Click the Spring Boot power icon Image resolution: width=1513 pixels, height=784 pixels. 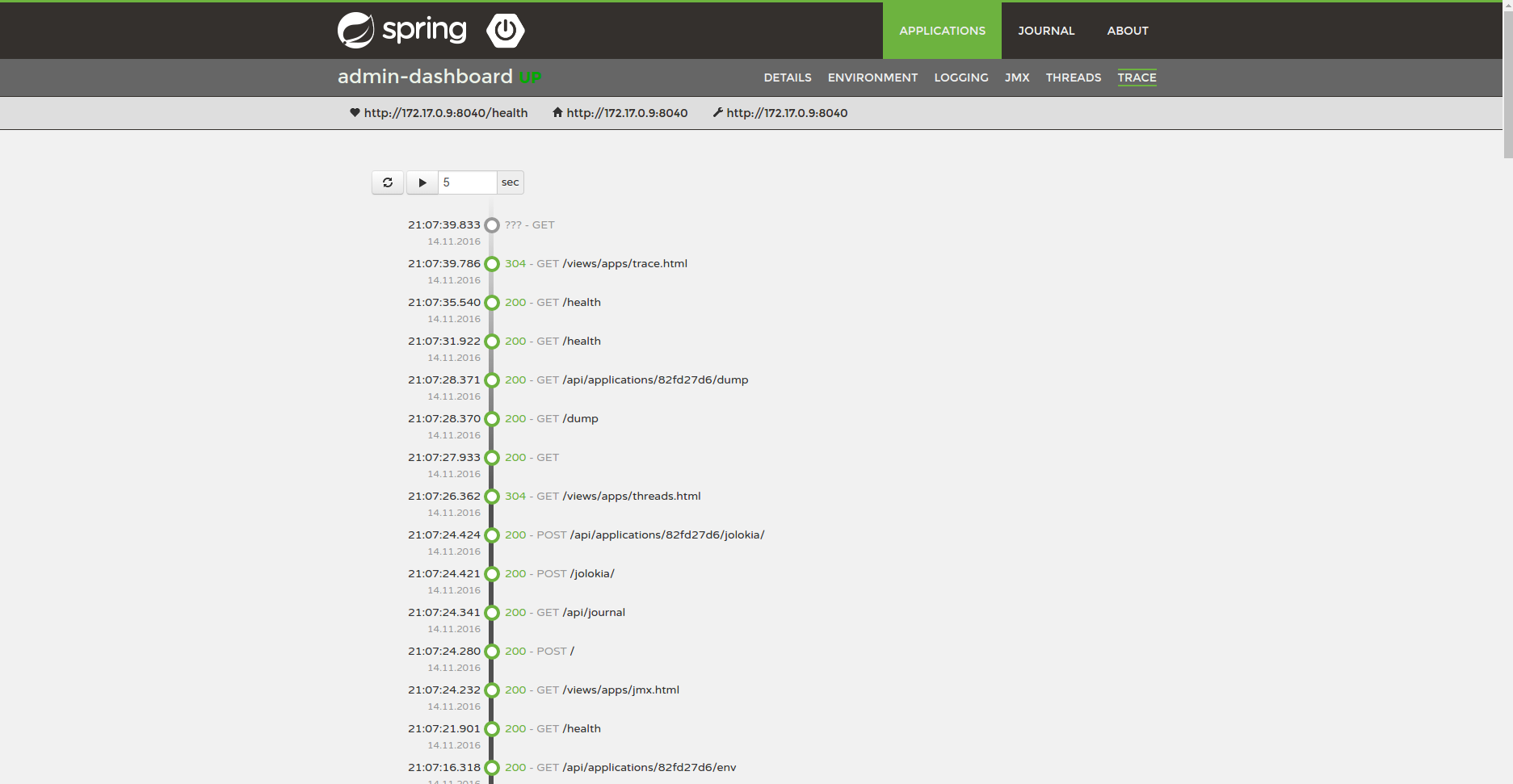pos(505,31)
